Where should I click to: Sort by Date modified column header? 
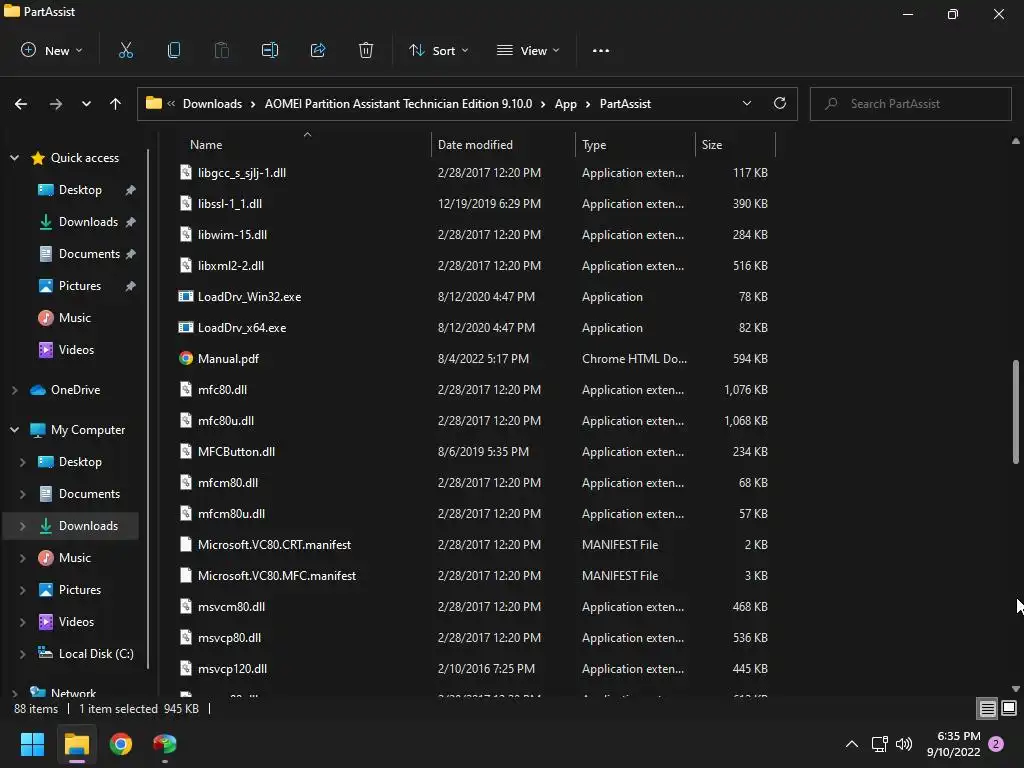click(503, 144)
